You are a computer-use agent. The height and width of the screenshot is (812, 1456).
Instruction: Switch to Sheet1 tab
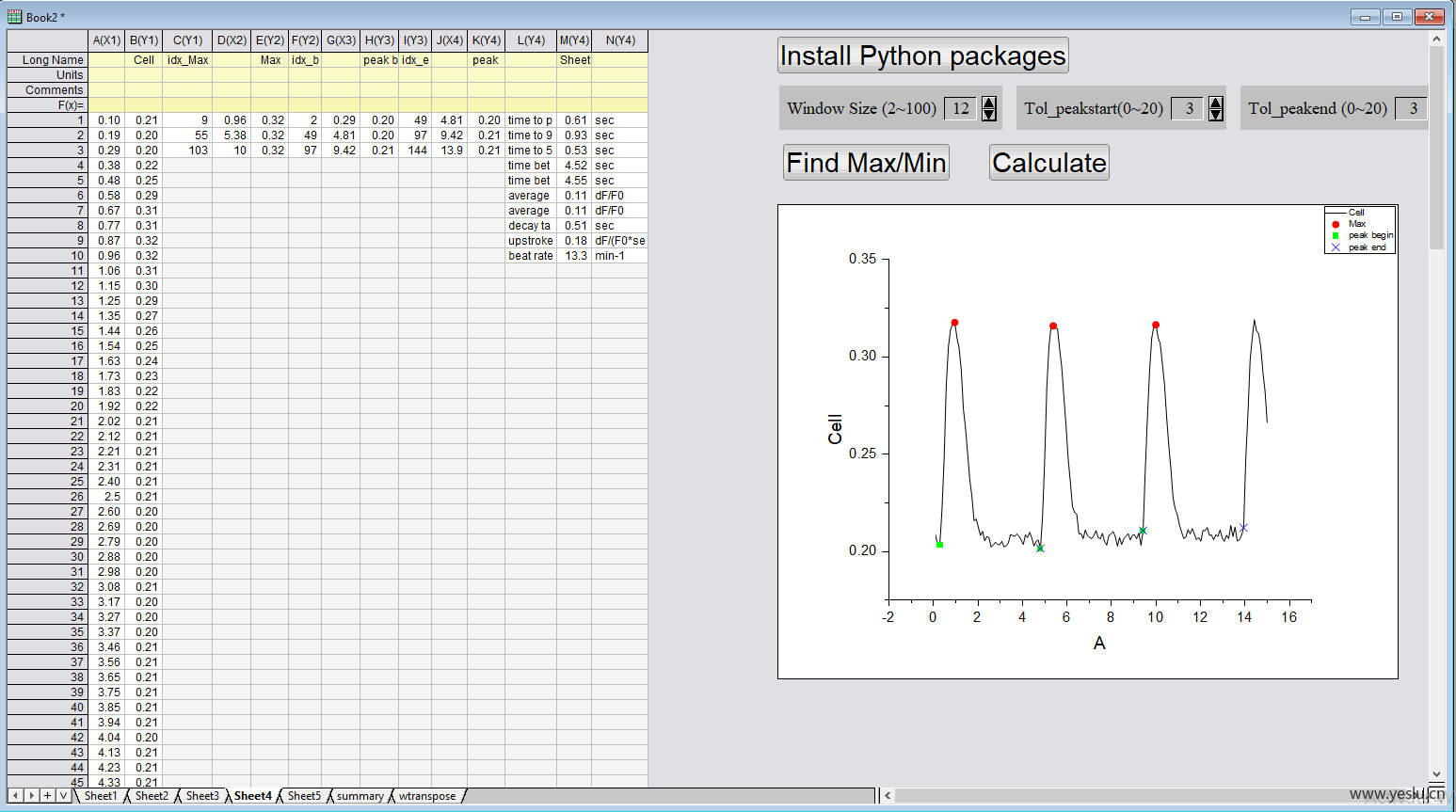[101, 796]
